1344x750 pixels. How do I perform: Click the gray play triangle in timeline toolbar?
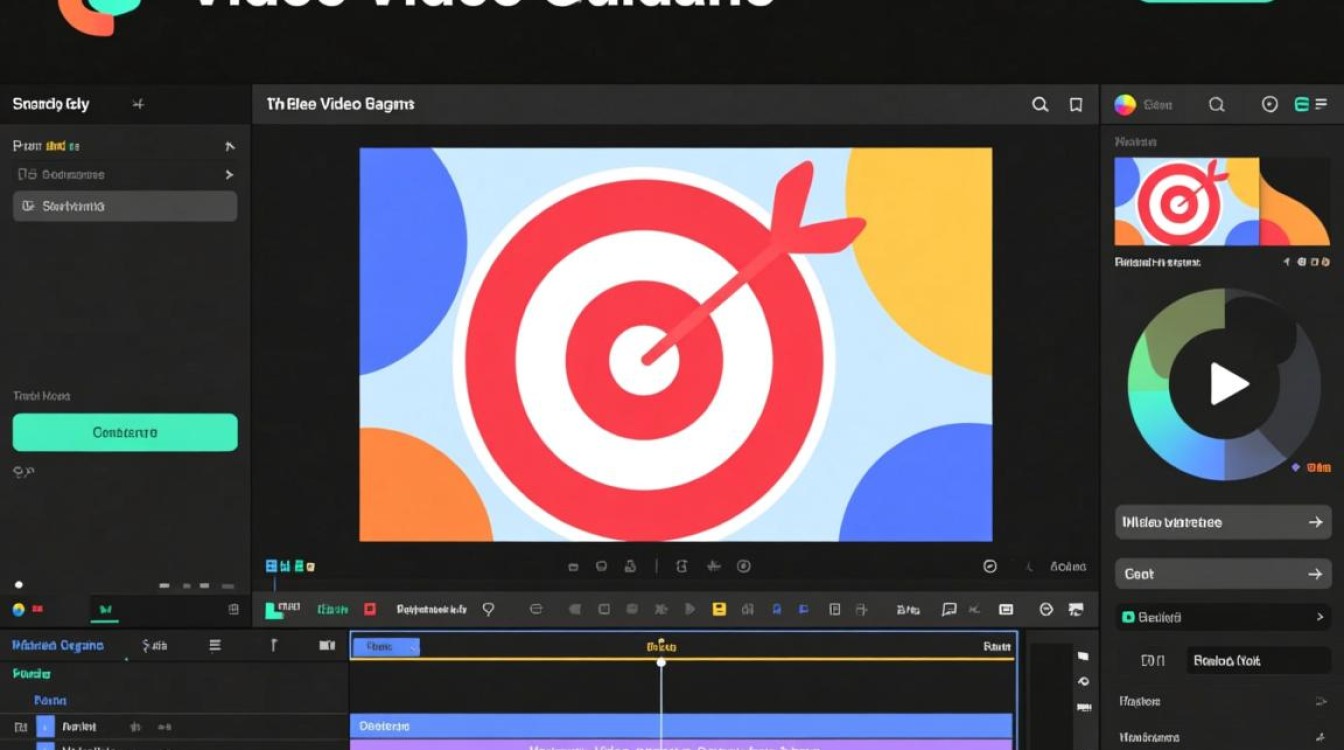[x=689, y=608]
